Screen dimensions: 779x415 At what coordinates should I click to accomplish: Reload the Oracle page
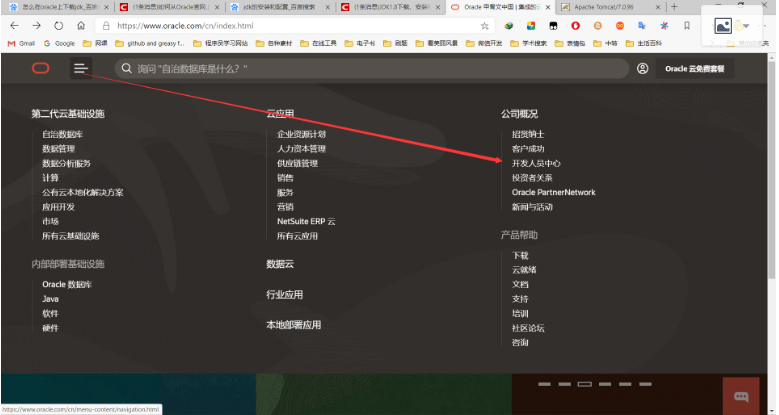pyautogui.click(x=59, y=26)
